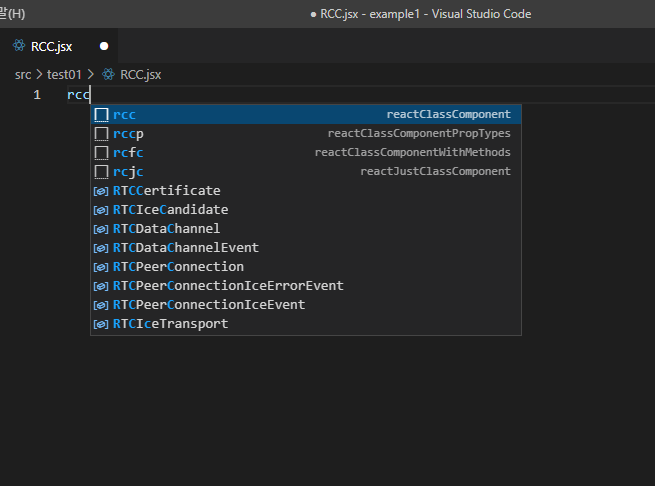Viewport: 655px width, 486px height.
Task: Open the Help (H) menu
Action: [13, 14]
